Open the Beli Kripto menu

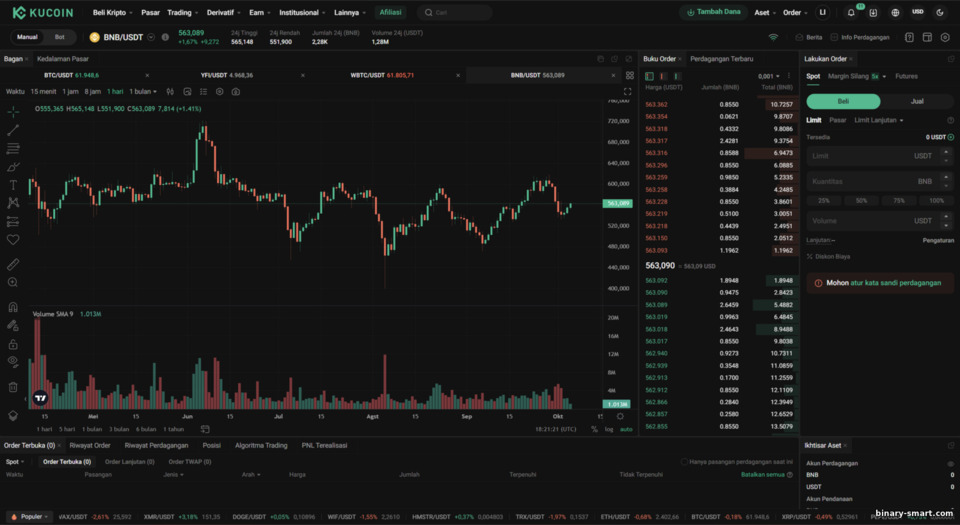click(x=112, y=12)
